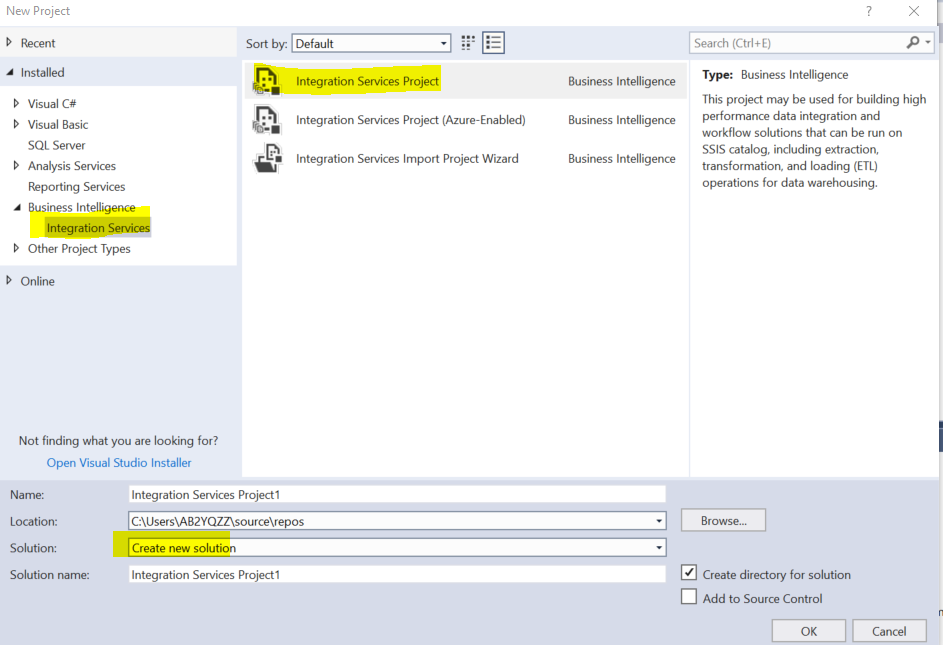
Task: Select the Azure-Enabled Integration Services Project icon
Action: (x=266, y=120)
